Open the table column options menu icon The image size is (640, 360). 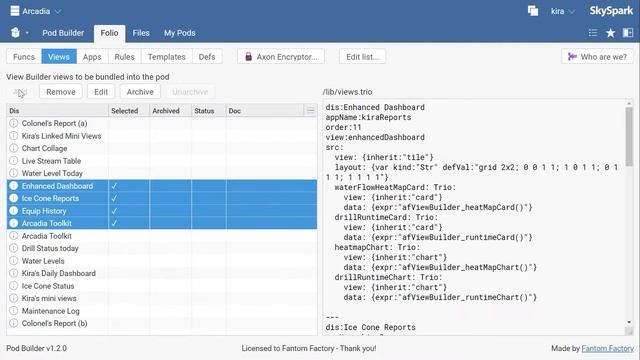pos(311,111)
